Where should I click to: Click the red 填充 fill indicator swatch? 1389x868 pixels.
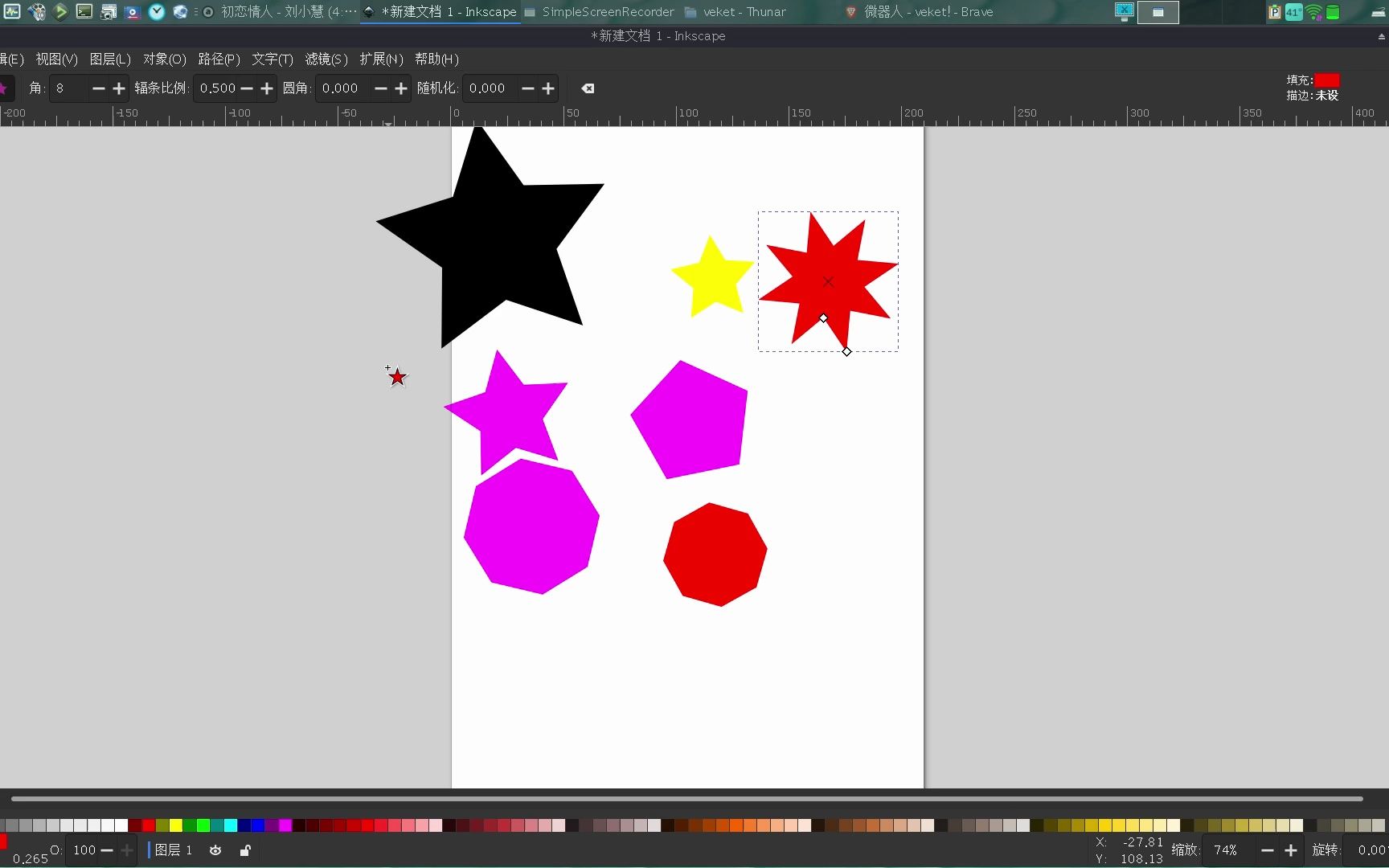click(1327, 80)
